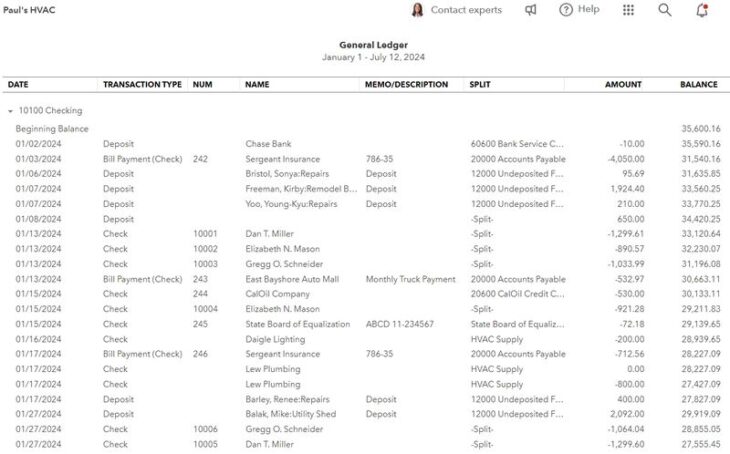730x454 pixels.
Task: Click ABCD 11-234567 memo text
Action: [399, 324]
